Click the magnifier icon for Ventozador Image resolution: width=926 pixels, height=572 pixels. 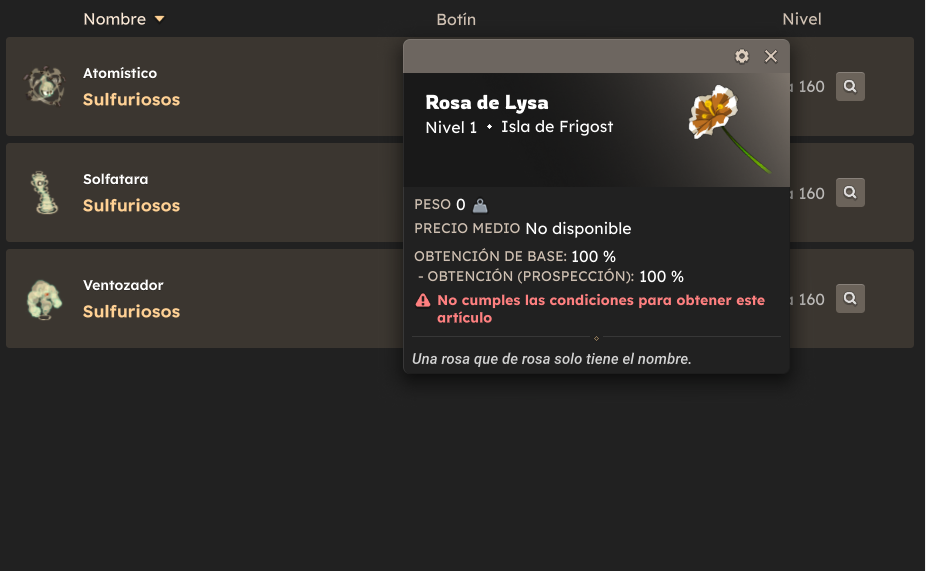[x=850, y=298]
